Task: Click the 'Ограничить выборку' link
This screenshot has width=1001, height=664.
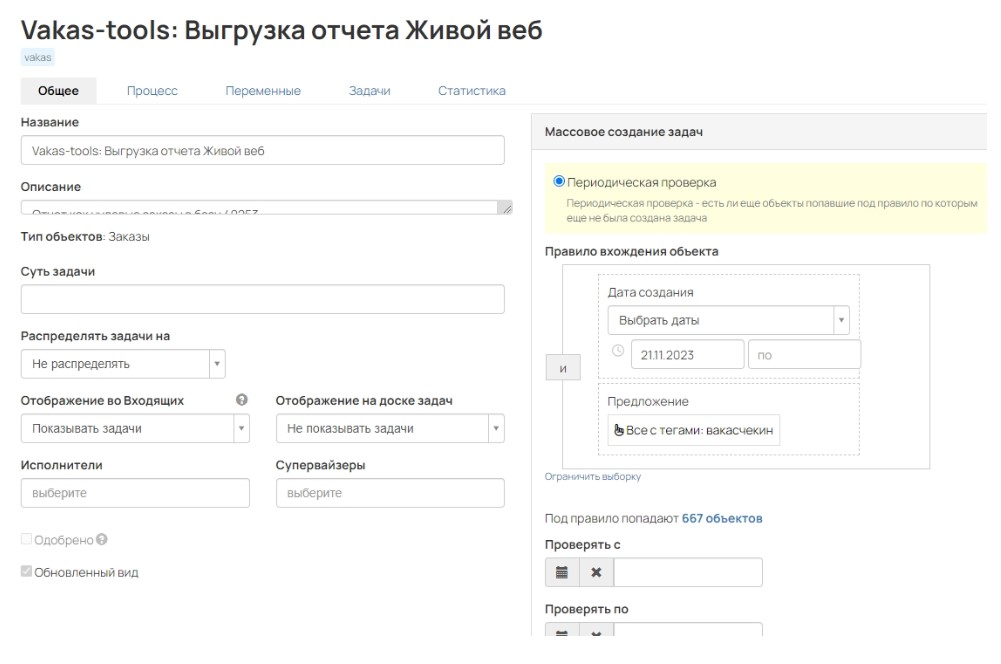Action: tap(593, 477)
